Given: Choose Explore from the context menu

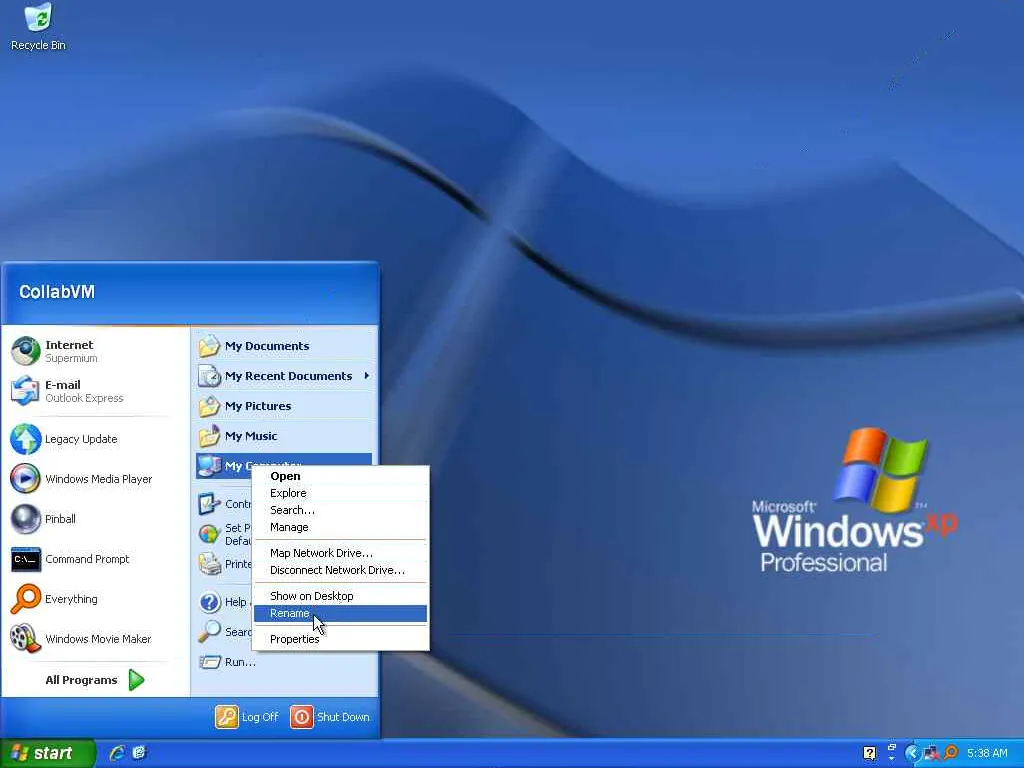Looking at the screenshot, I should pos(340,493).
